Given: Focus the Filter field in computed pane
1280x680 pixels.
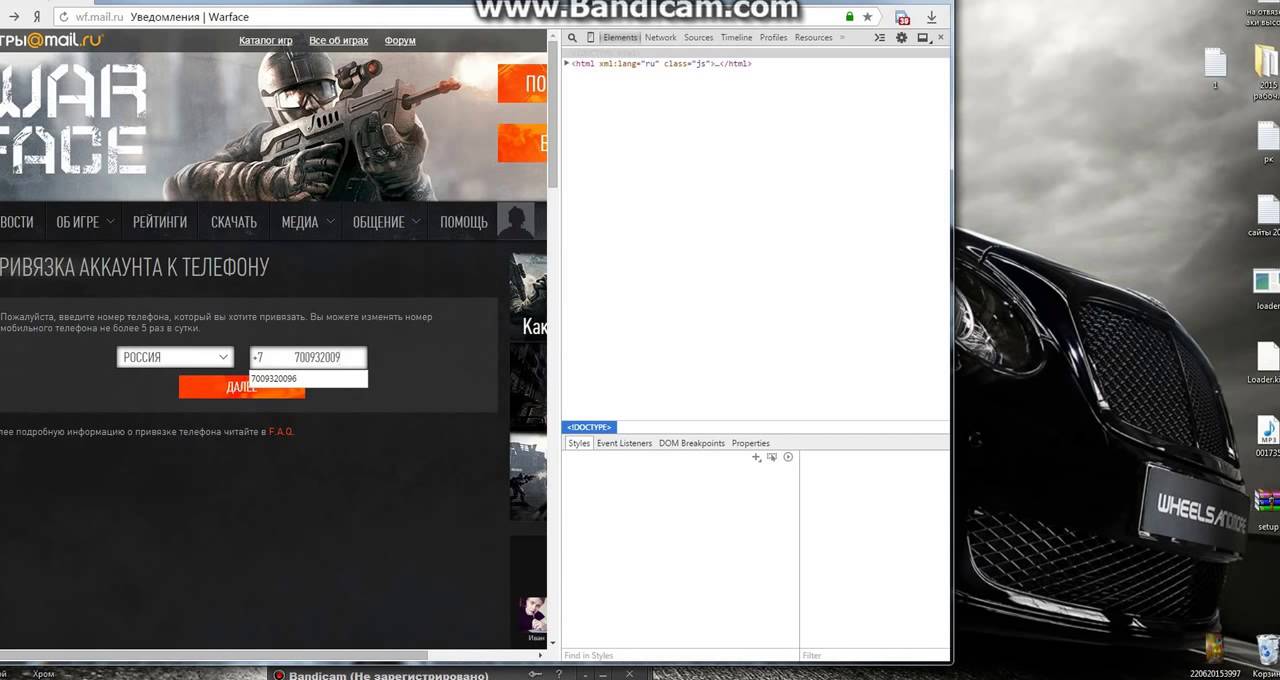Looking at the screenshot, I should 874,655.
